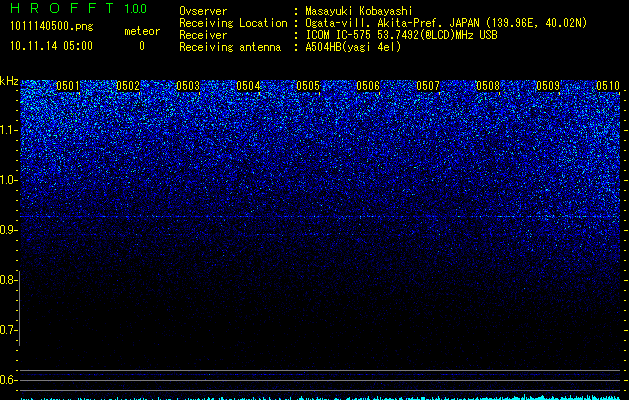Click the Receiving antenna label

(x=230, y=47)
